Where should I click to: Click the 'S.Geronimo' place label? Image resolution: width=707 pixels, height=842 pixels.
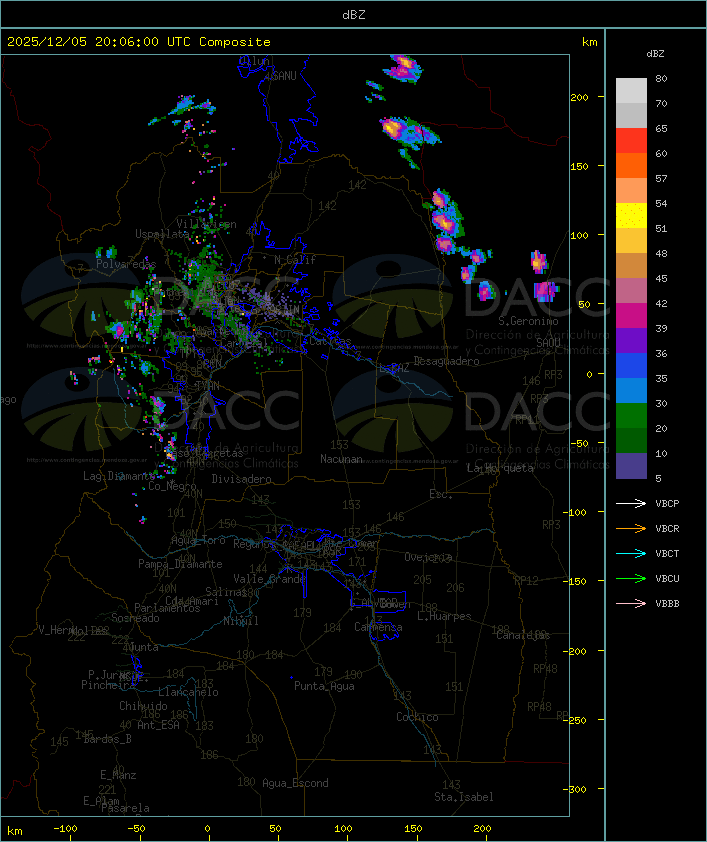[x=528, y=321]
